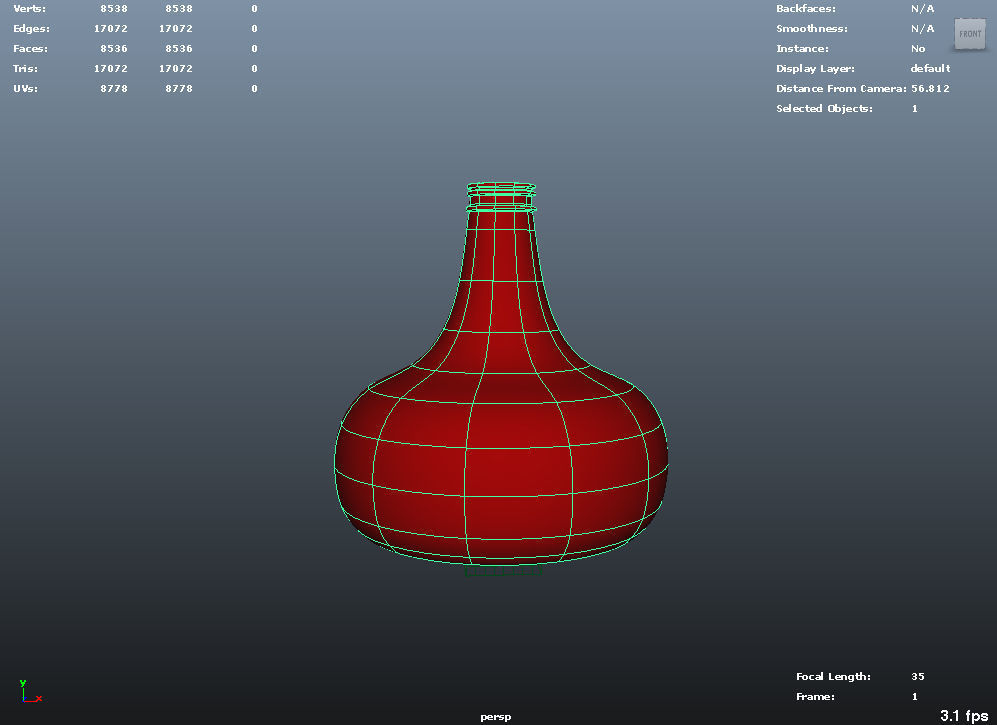Click the 0 value in the Tris row

click(254, 69)
